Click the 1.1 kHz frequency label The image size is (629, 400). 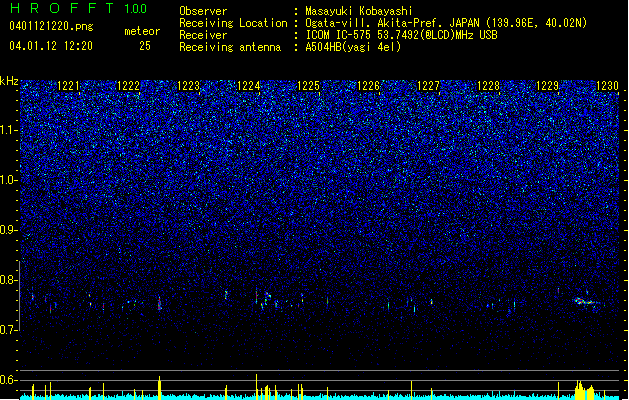tap(9, 130)
